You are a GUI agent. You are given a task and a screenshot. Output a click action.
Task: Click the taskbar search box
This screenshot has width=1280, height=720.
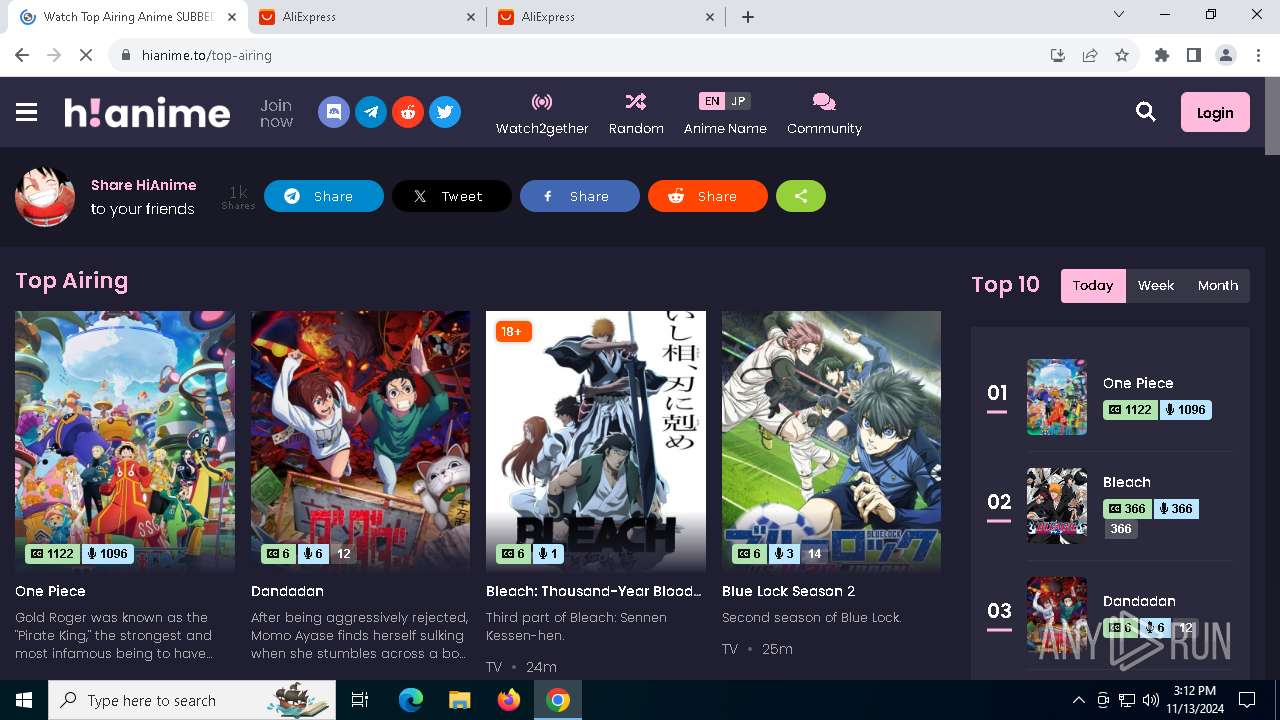pos(192,700)
